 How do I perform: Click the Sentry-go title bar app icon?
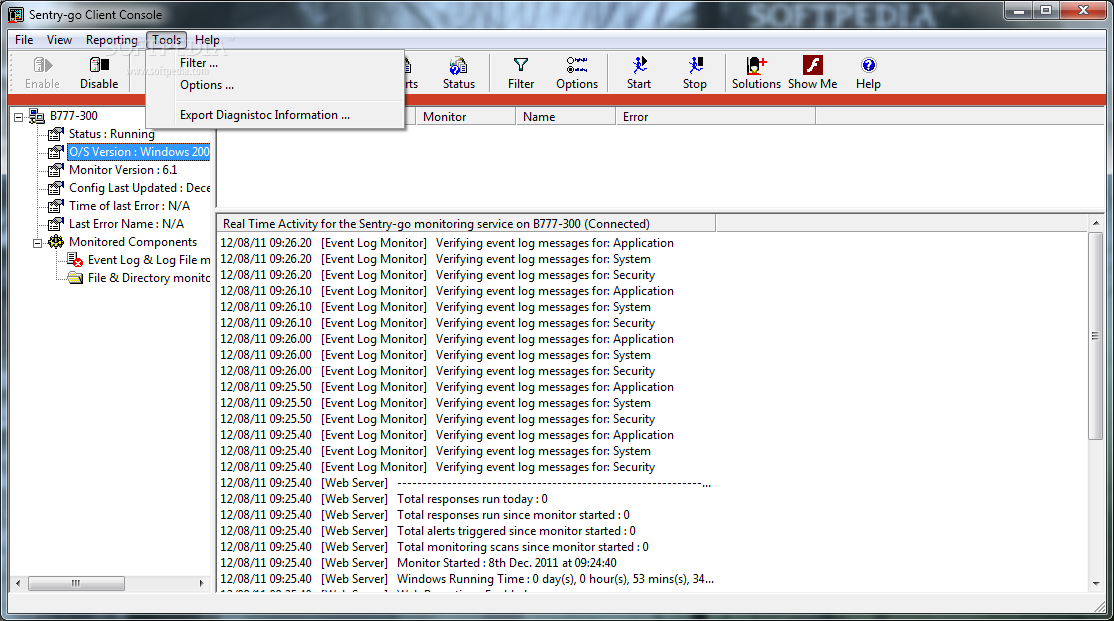16,14
